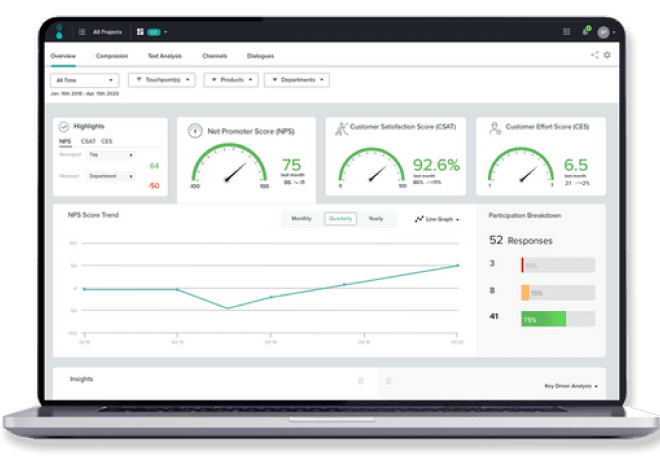Screen dimensions: 660x473
Task: Switch to the Channels tab
Action: tap(214, 56)
